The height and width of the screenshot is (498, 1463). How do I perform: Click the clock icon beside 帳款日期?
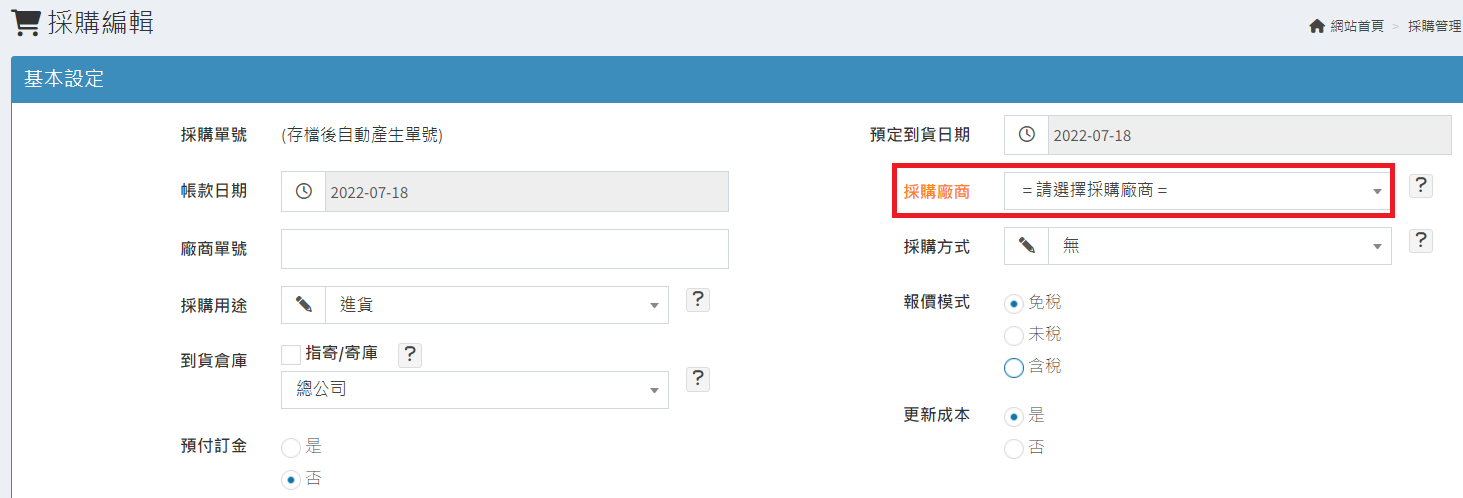303,191
